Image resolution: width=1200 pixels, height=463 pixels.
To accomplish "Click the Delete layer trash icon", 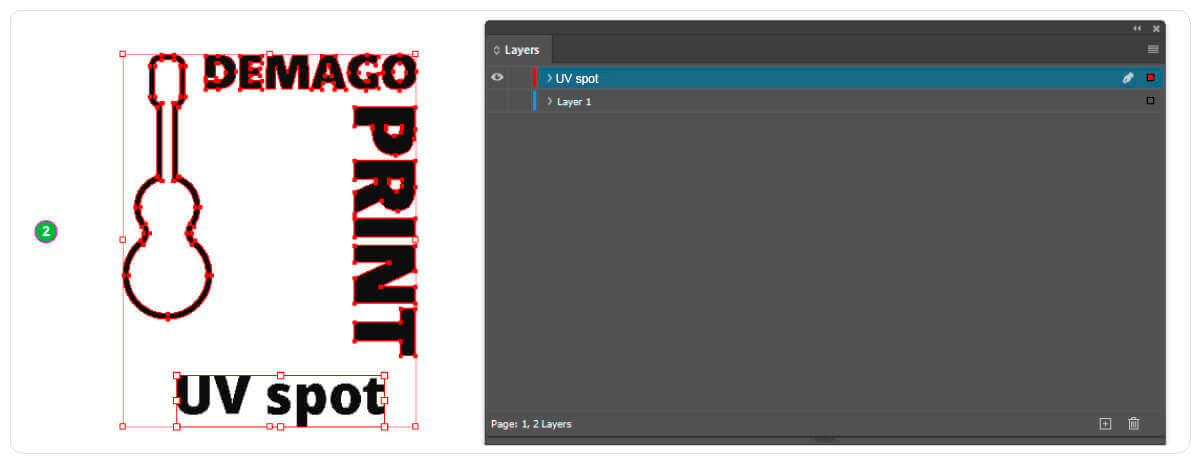I will click(x=1133, y=424).
